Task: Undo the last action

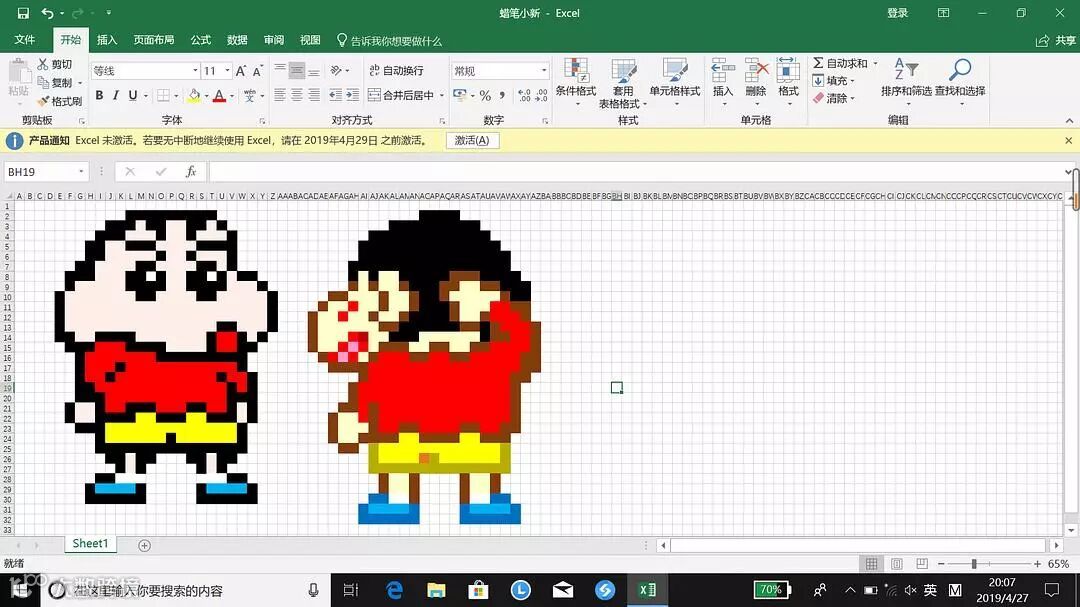Action: click(47, 13)
